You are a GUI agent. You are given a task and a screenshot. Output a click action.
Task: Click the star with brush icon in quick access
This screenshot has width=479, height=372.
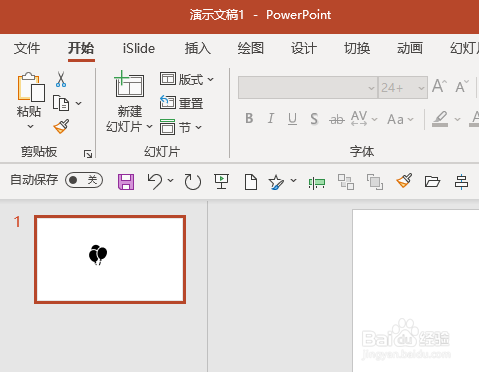(276, 182)
